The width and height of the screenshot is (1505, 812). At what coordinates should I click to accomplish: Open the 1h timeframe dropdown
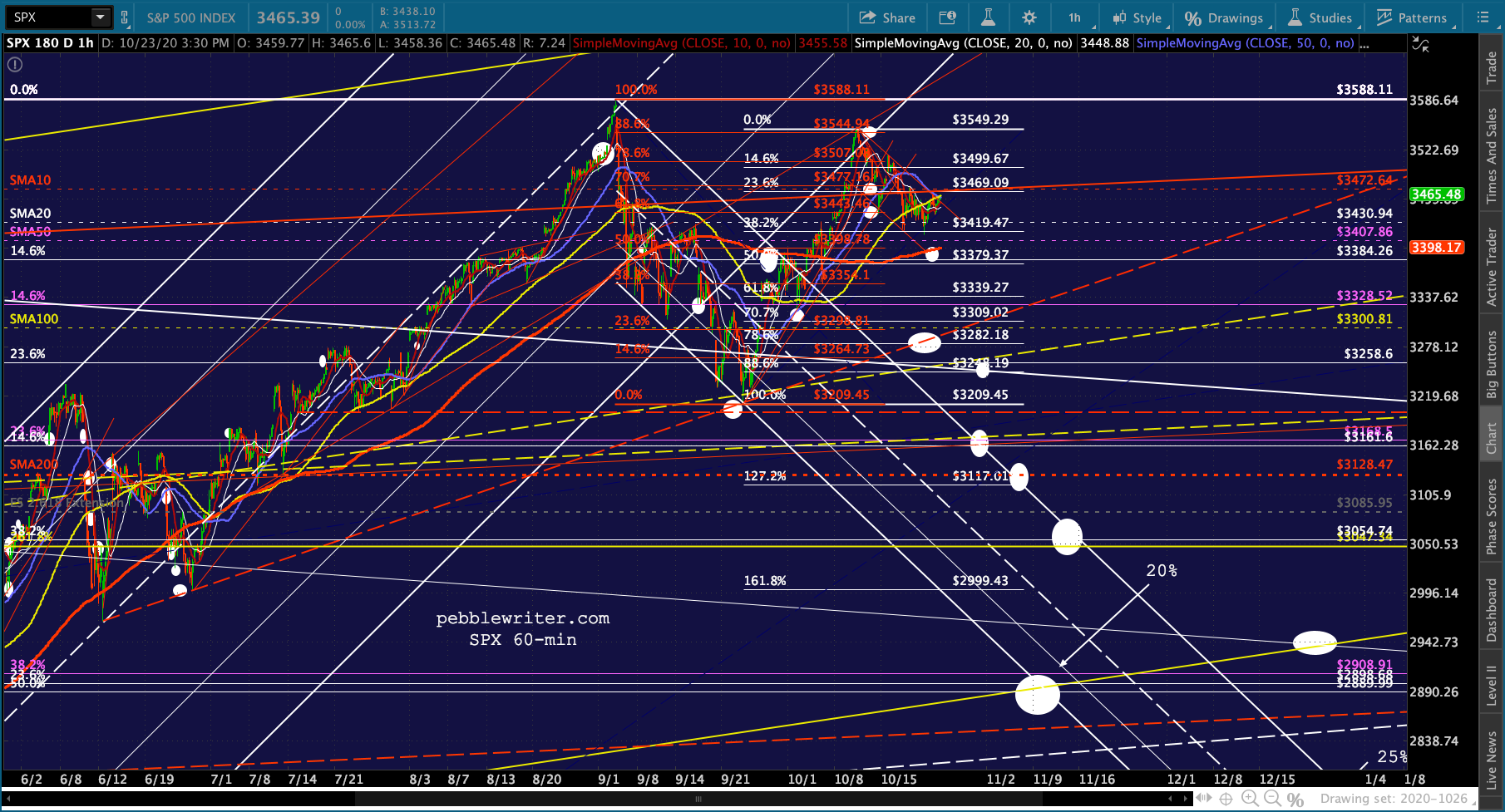[1075, 17]
